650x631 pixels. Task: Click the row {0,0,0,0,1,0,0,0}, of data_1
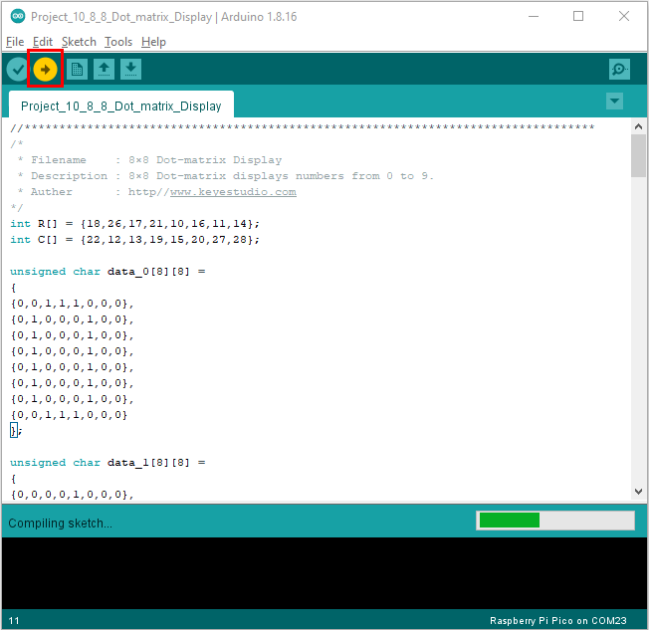pos(72,495)
